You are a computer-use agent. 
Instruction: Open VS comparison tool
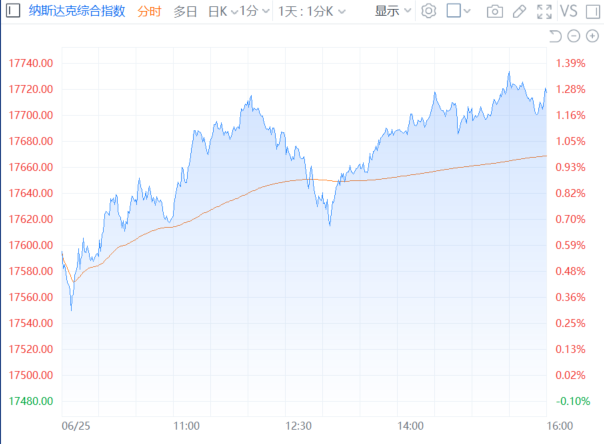[569, 11]
